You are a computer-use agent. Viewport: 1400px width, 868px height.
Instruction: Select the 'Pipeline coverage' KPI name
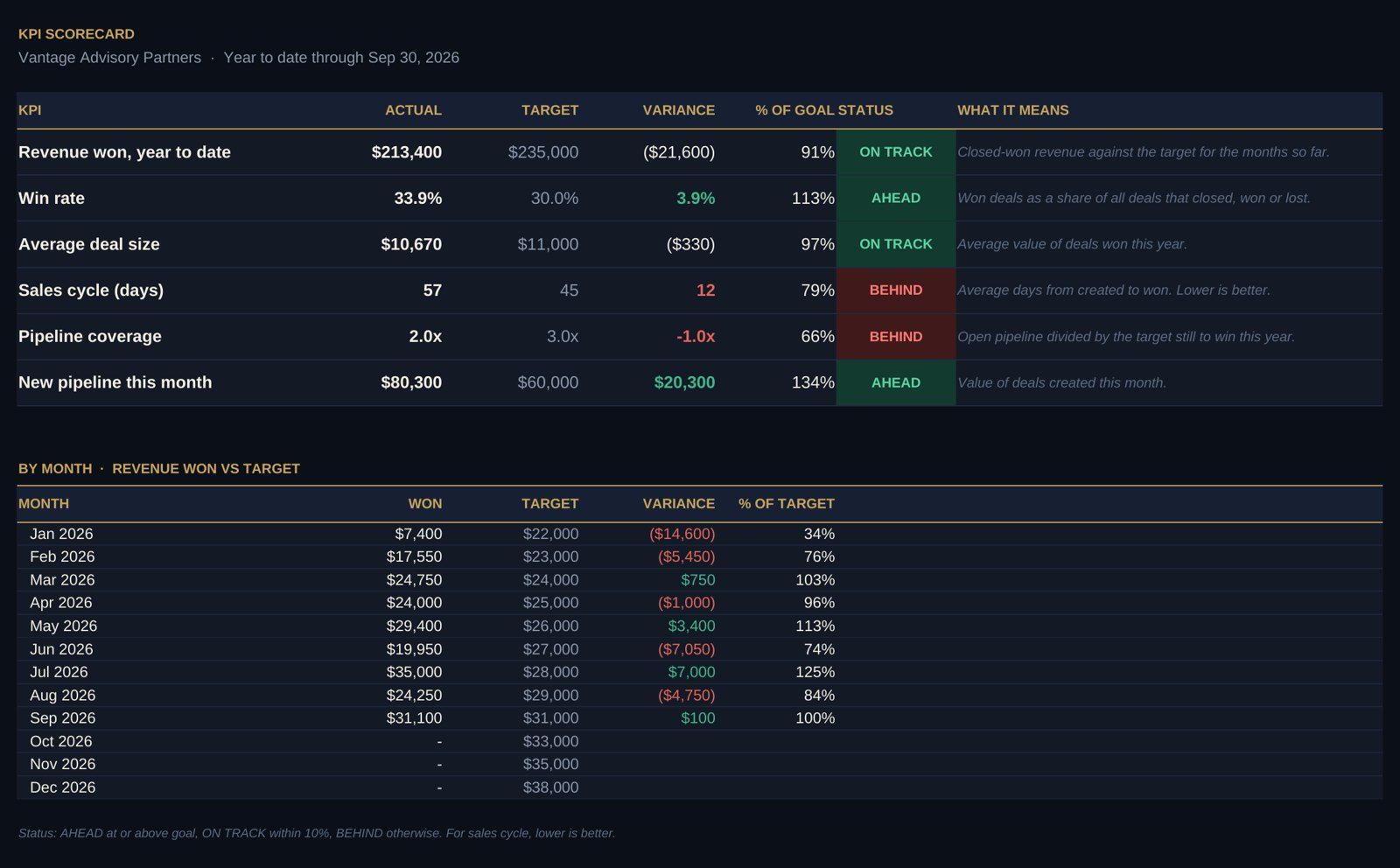90,337
